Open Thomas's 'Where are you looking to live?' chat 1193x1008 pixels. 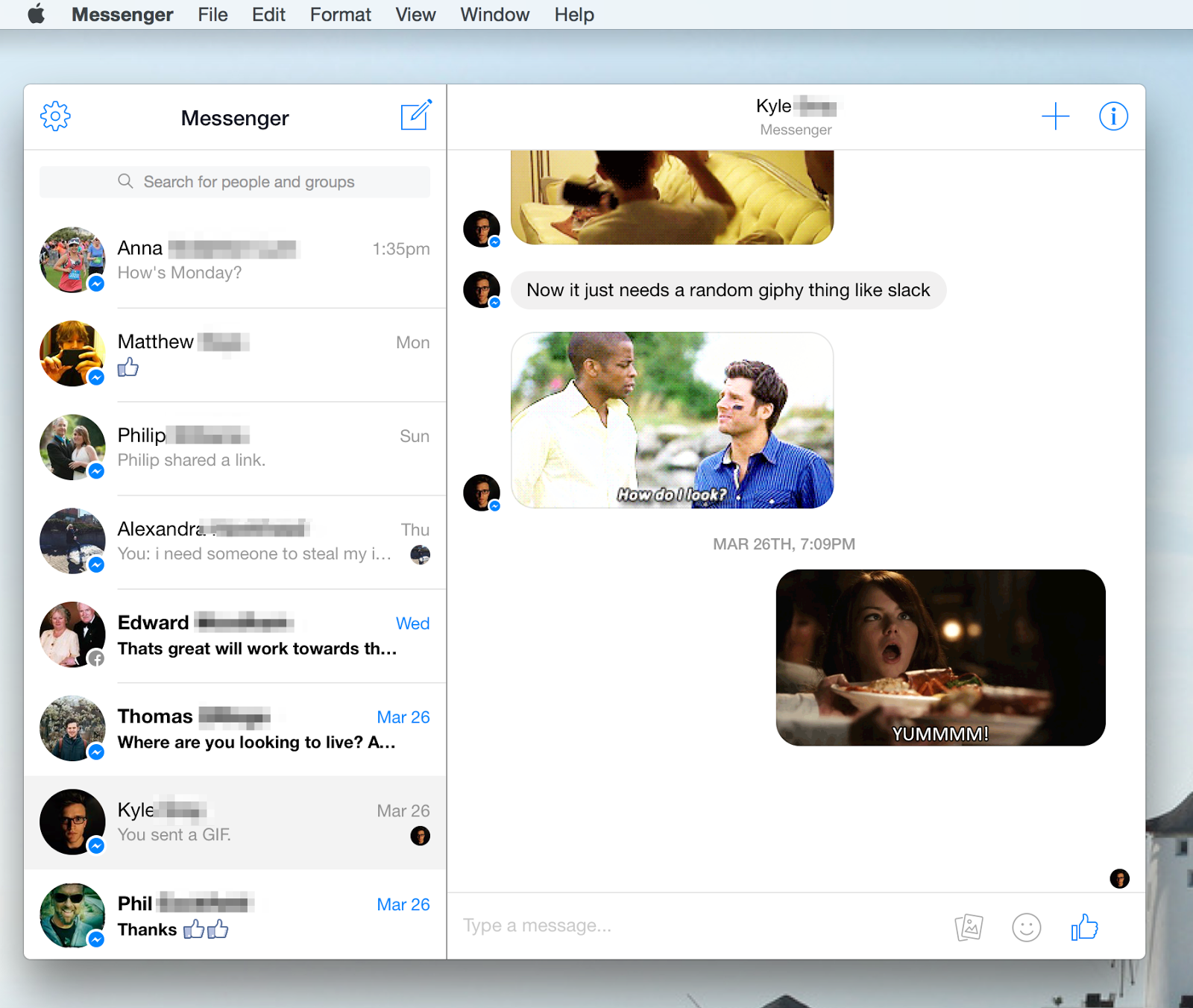tap(235, 728)
